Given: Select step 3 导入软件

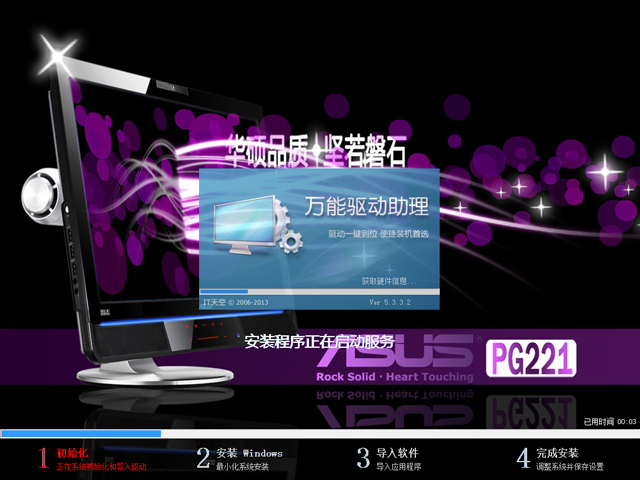Looking at the screenshot, I should point(397,453).
